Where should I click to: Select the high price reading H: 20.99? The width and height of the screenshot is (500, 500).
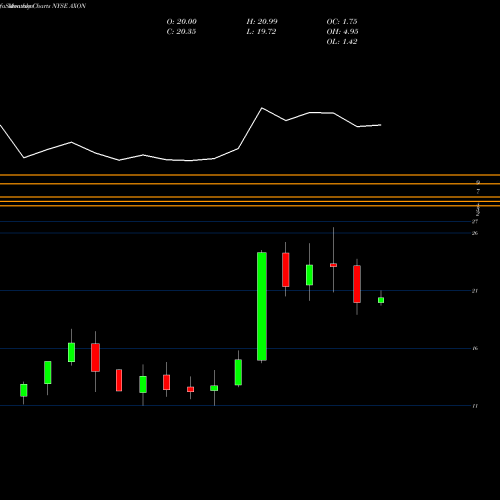(x=262, y=22)
